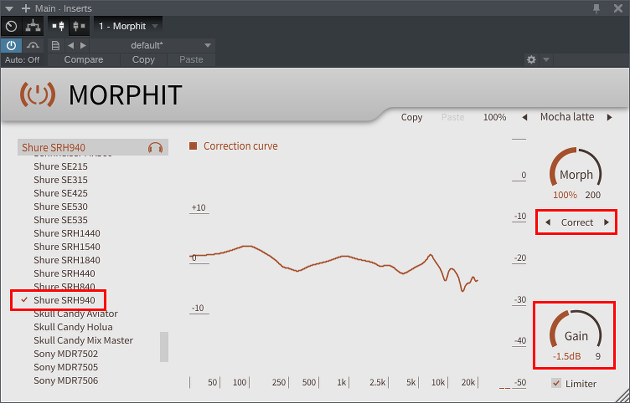Viewport: 630px width, 403px height.
Task: Toggle the Correction curve legend square
Action: tap(193, 146)
